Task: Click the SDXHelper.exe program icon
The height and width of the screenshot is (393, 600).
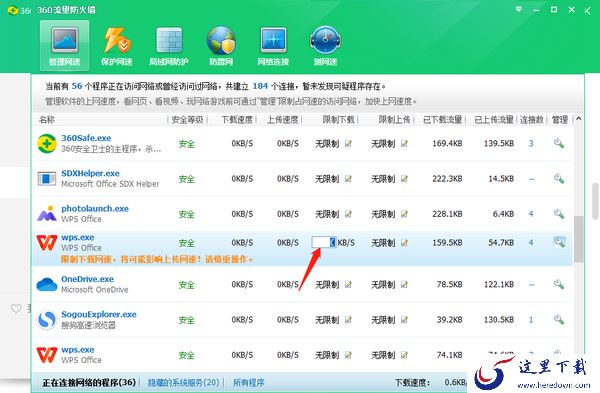Action: point(47,179)
